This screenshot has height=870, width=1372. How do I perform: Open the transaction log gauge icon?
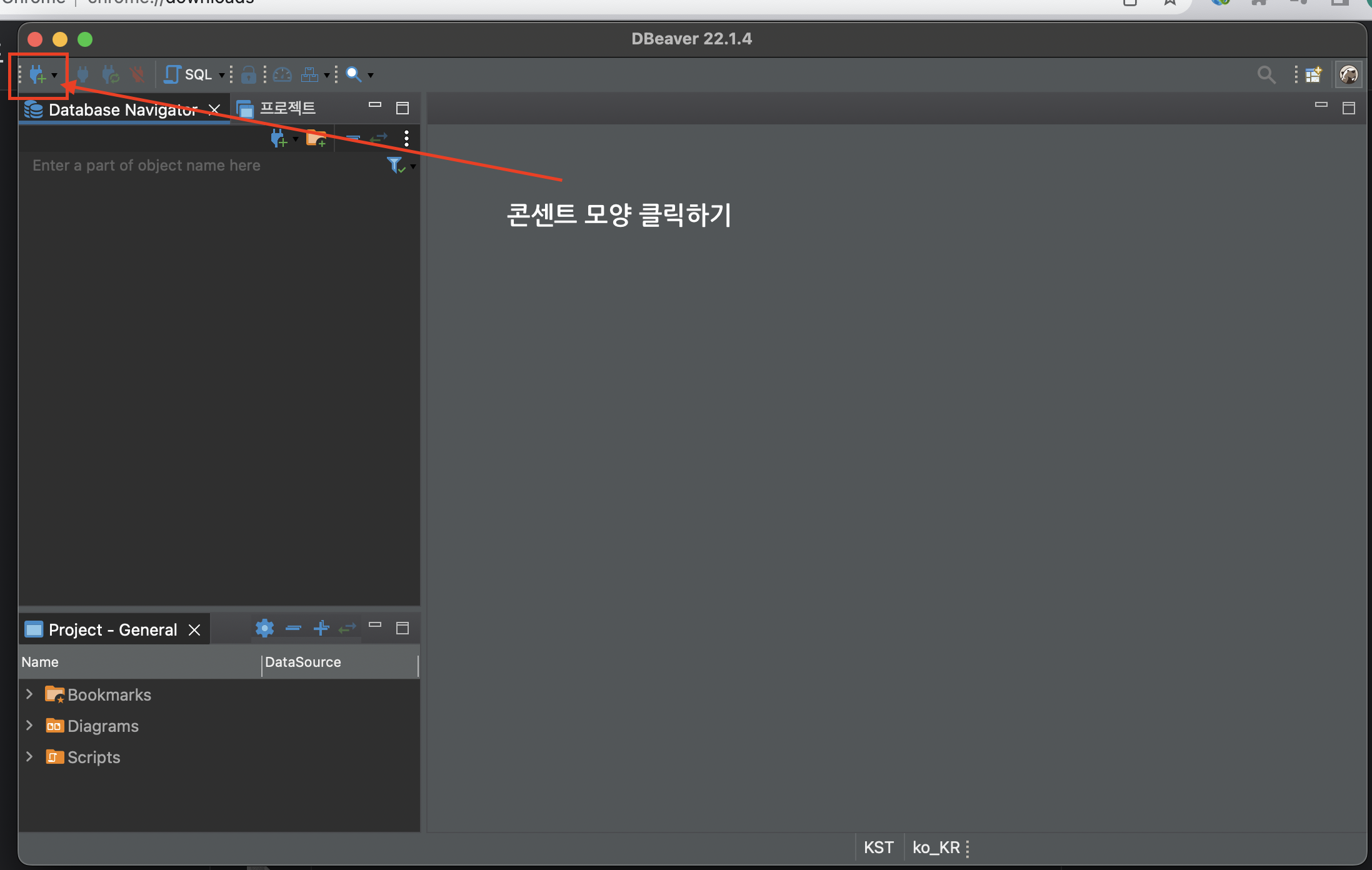(x=283, y=74)
